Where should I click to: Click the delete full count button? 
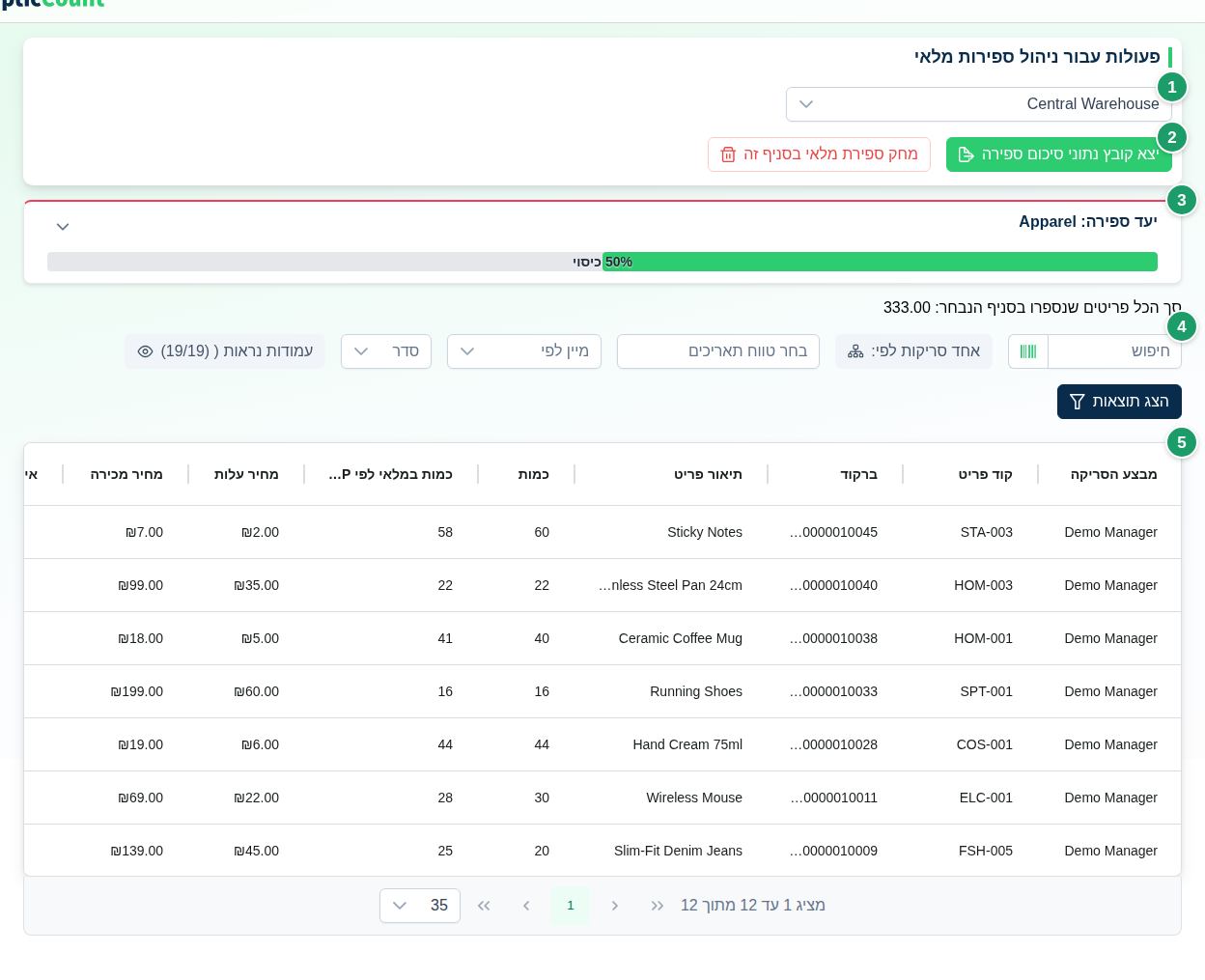click(819, 154)
